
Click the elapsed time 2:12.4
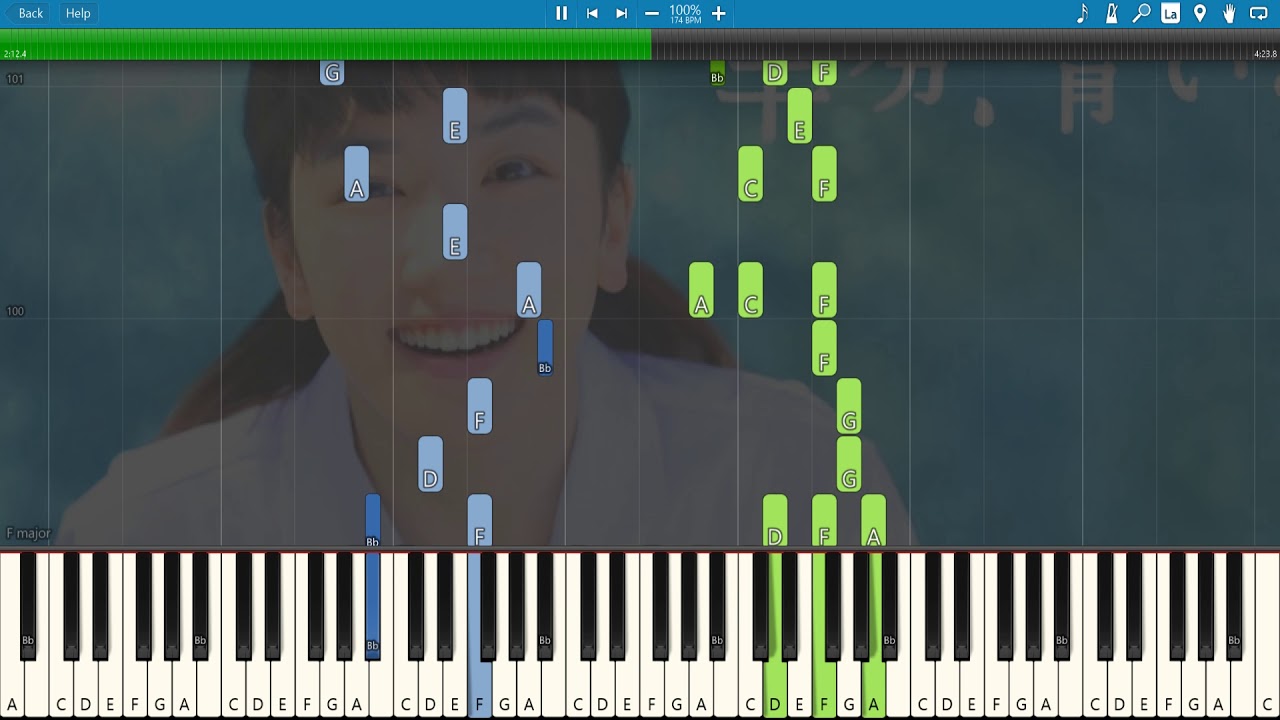[15, 54]
